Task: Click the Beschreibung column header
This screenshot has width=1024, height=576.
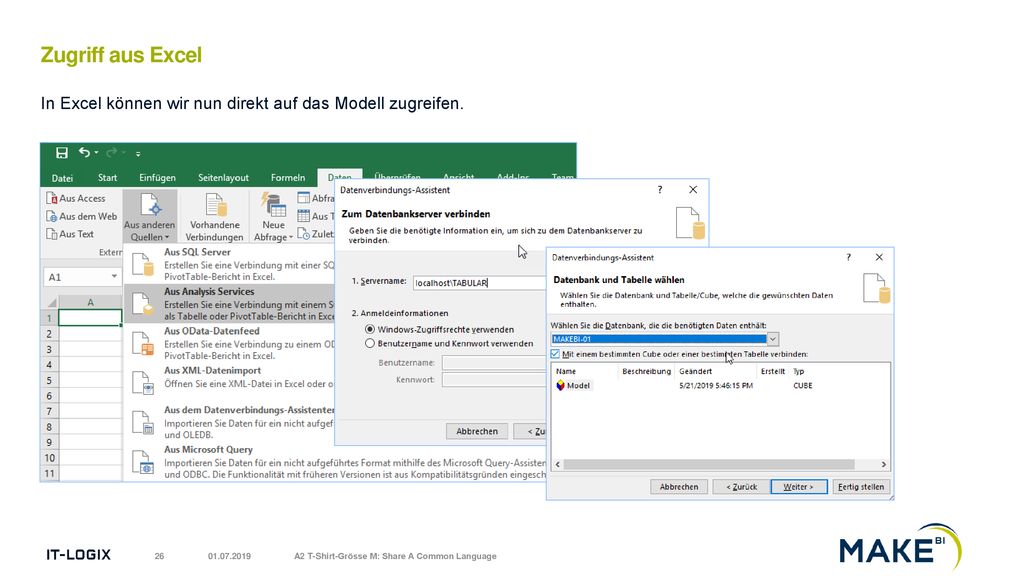Action: [x=647, y=371]
